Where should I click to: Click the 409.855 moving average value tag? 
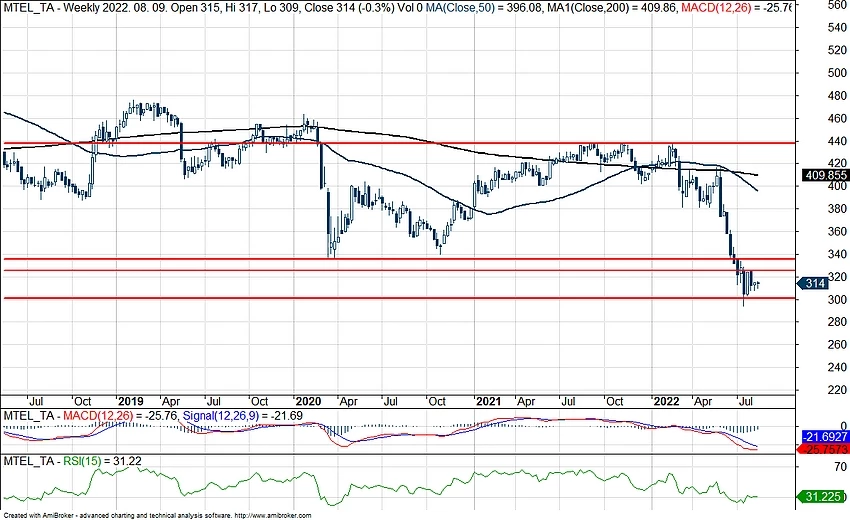pos(824,175)
